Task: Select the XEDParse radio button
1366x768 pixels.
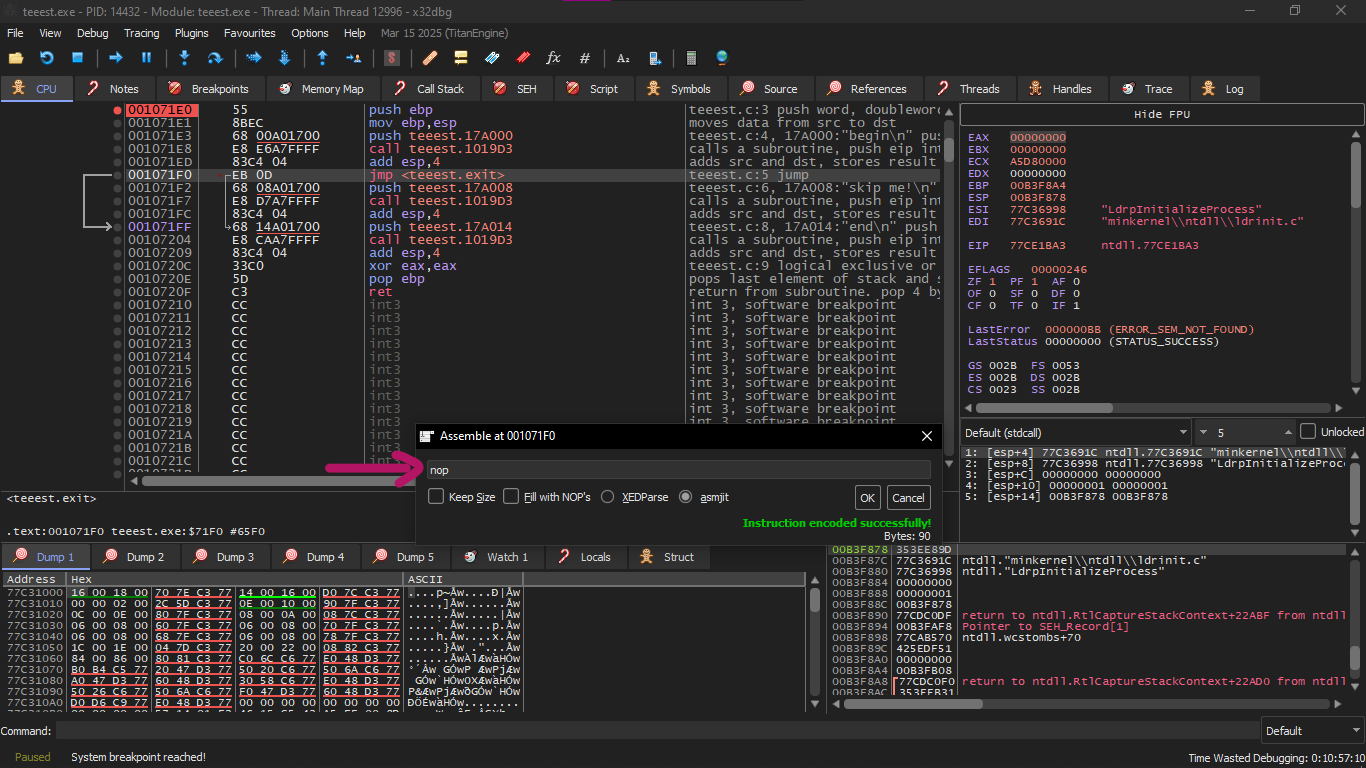Action: (608, 497)
